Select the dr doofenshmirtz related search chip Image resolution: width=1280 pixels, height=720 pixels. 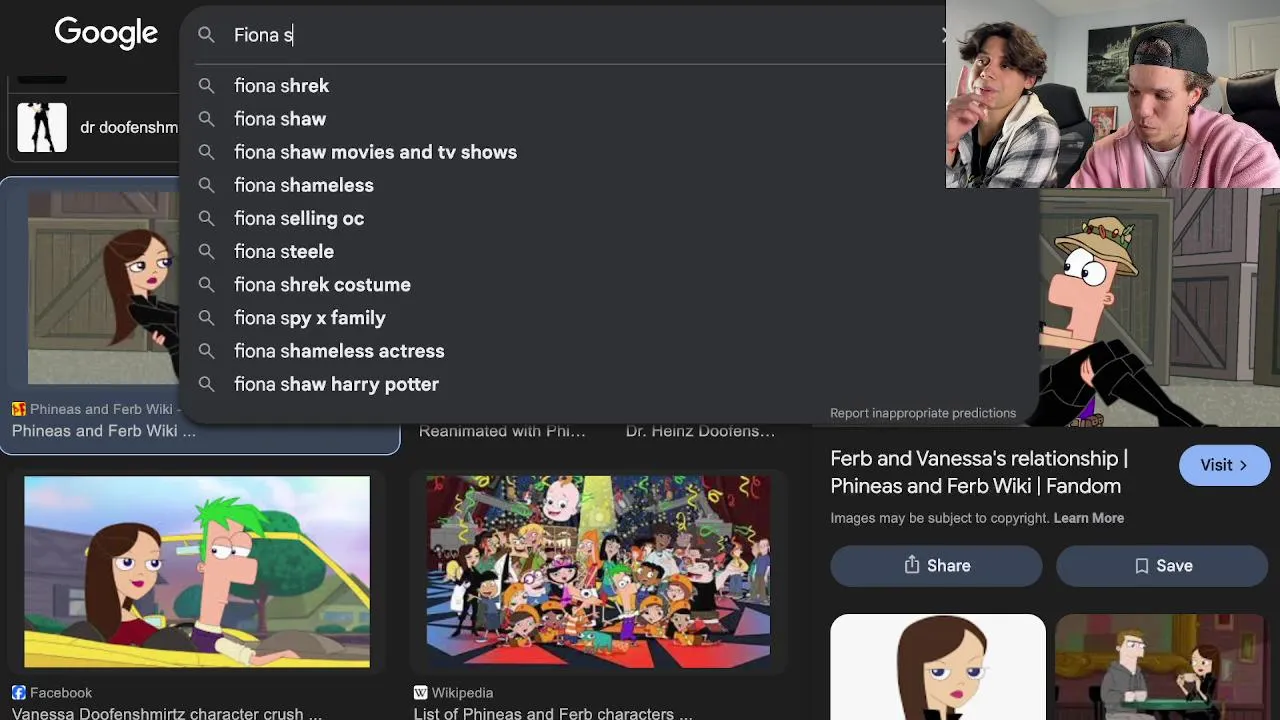pyautogui.click(x=95, y=128)
